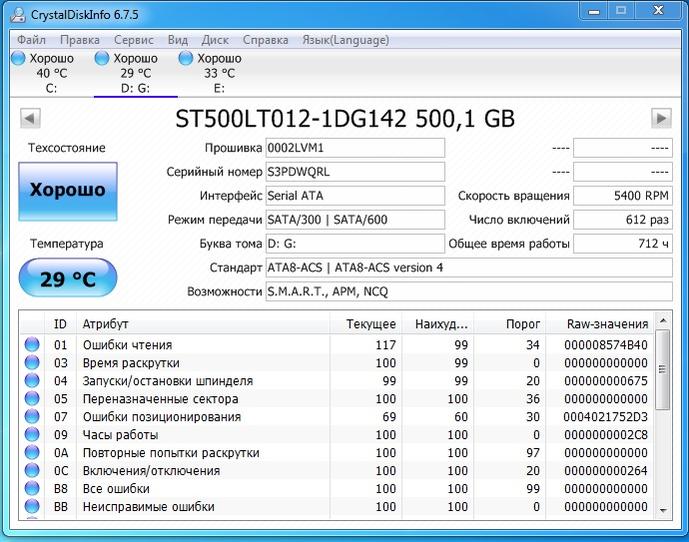This screenshot has height=542, width=689.
Task: Select the Ошибки чтения attribute text
Action: coord(127,345)
